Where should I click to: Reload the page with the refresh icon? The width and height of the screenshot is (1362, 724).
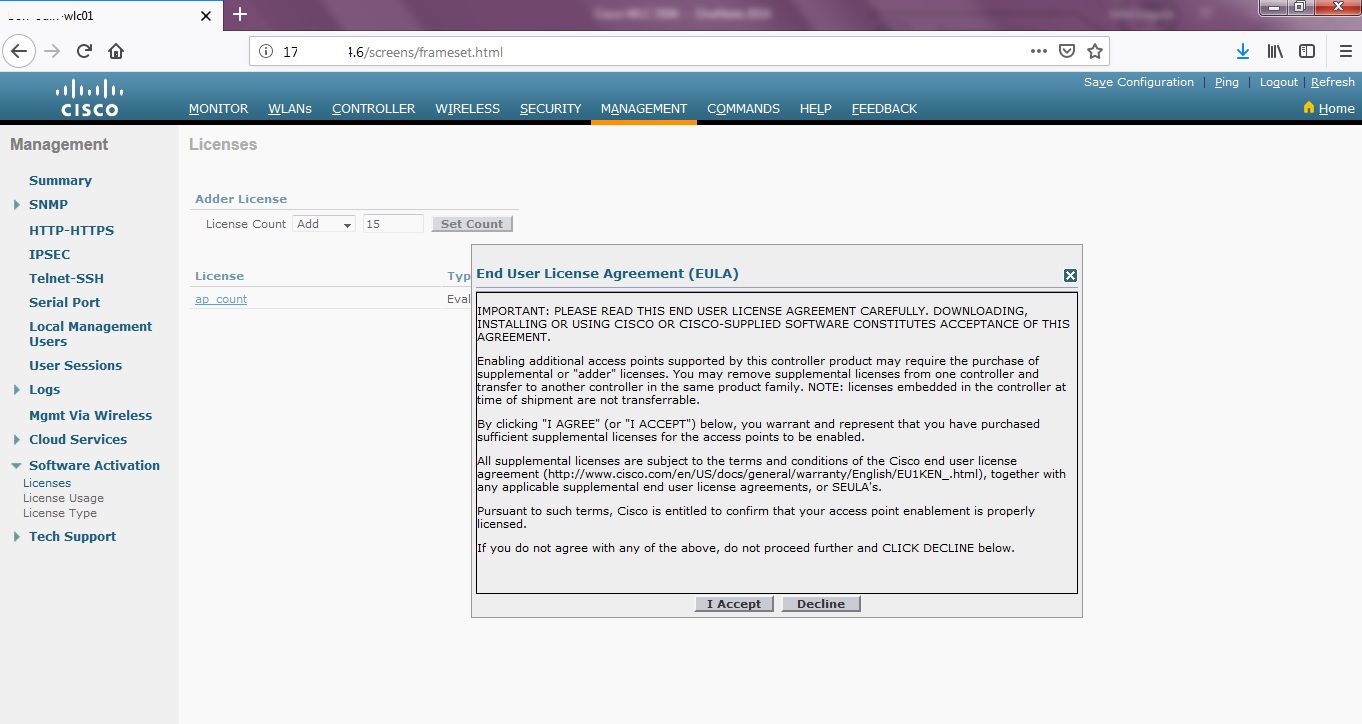[84, 51]
